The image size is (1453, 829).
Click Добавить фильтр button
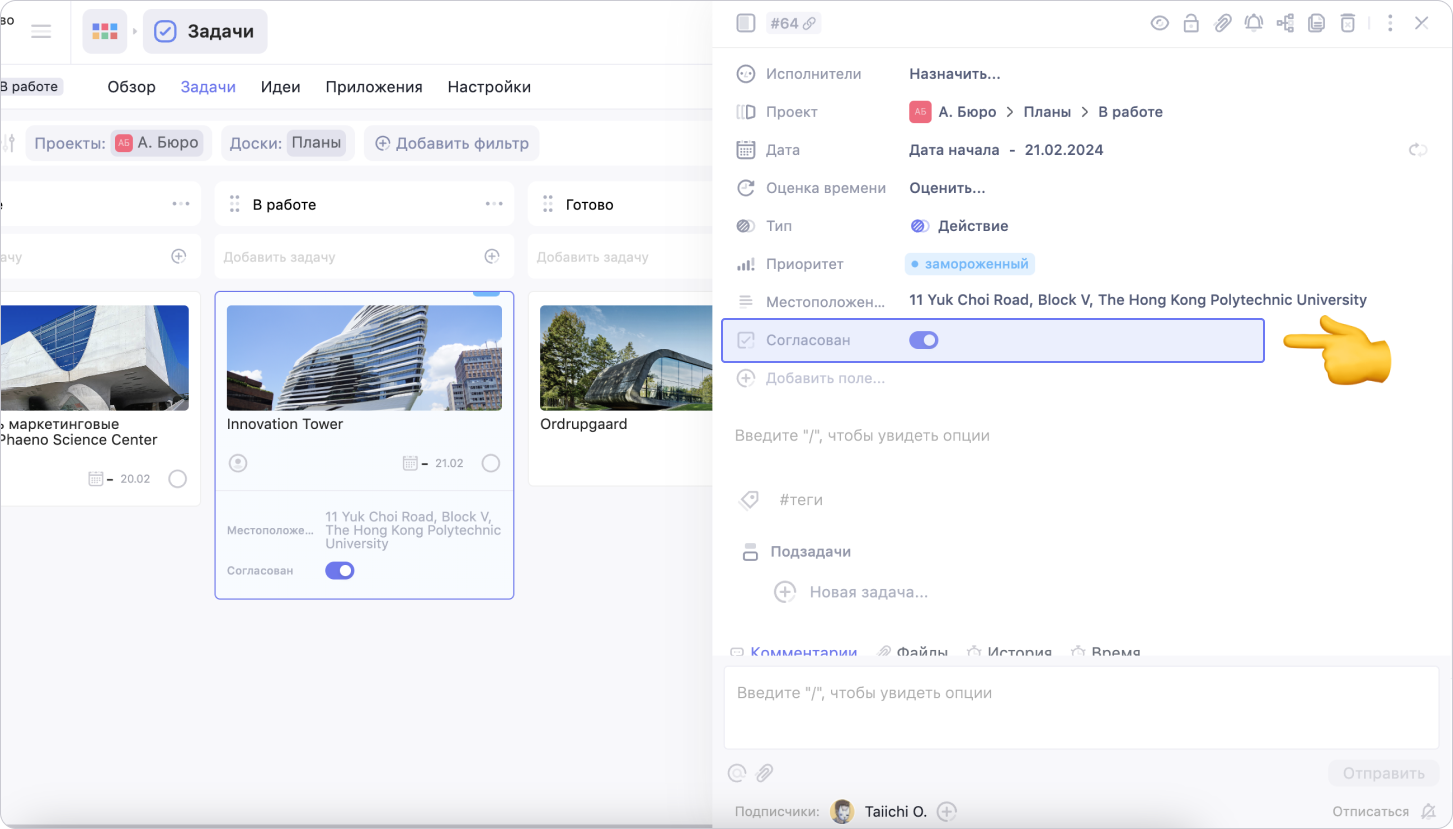coord(452,143)
